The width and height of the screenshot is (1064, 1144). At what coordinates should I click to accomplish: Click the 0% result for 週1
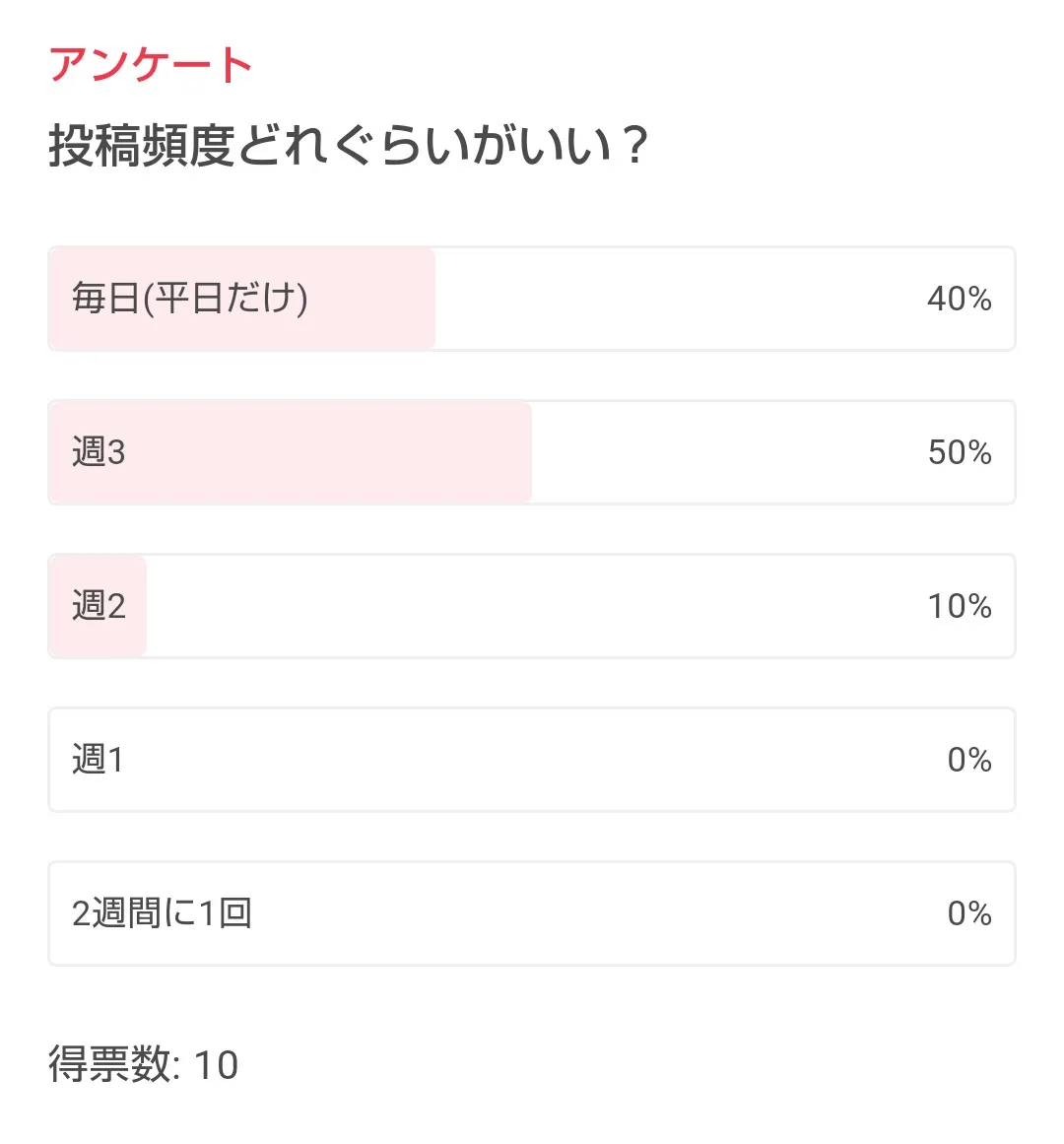point(968,760)
